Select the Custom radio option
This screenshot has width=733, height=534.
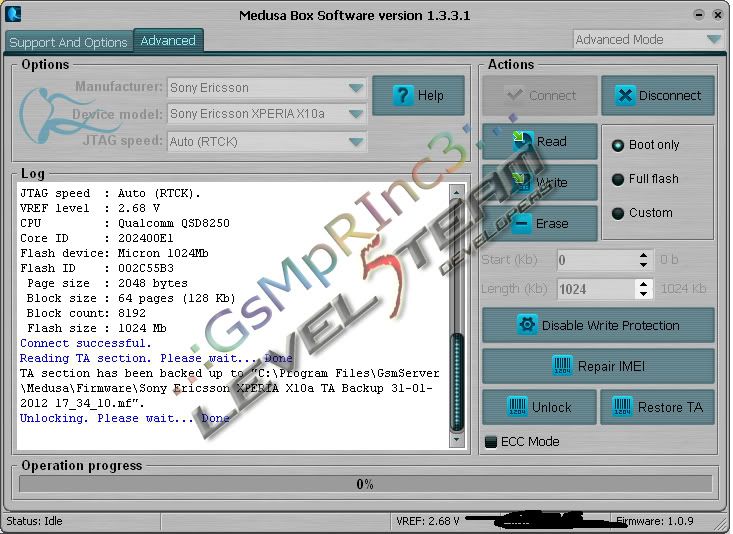pyautogui.click(x=618, y=213)
